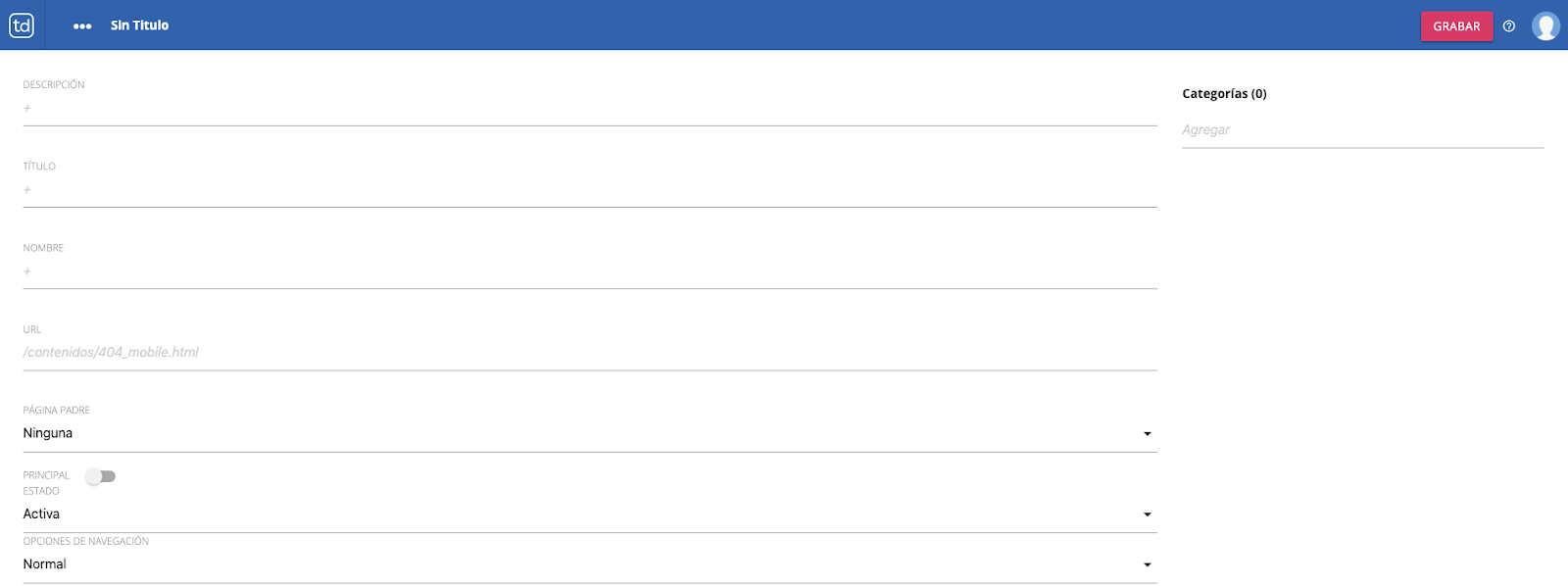Click the arrow of the Opciones de Navegación dropdown
Screen dimensions: 1568x586
1147,565
